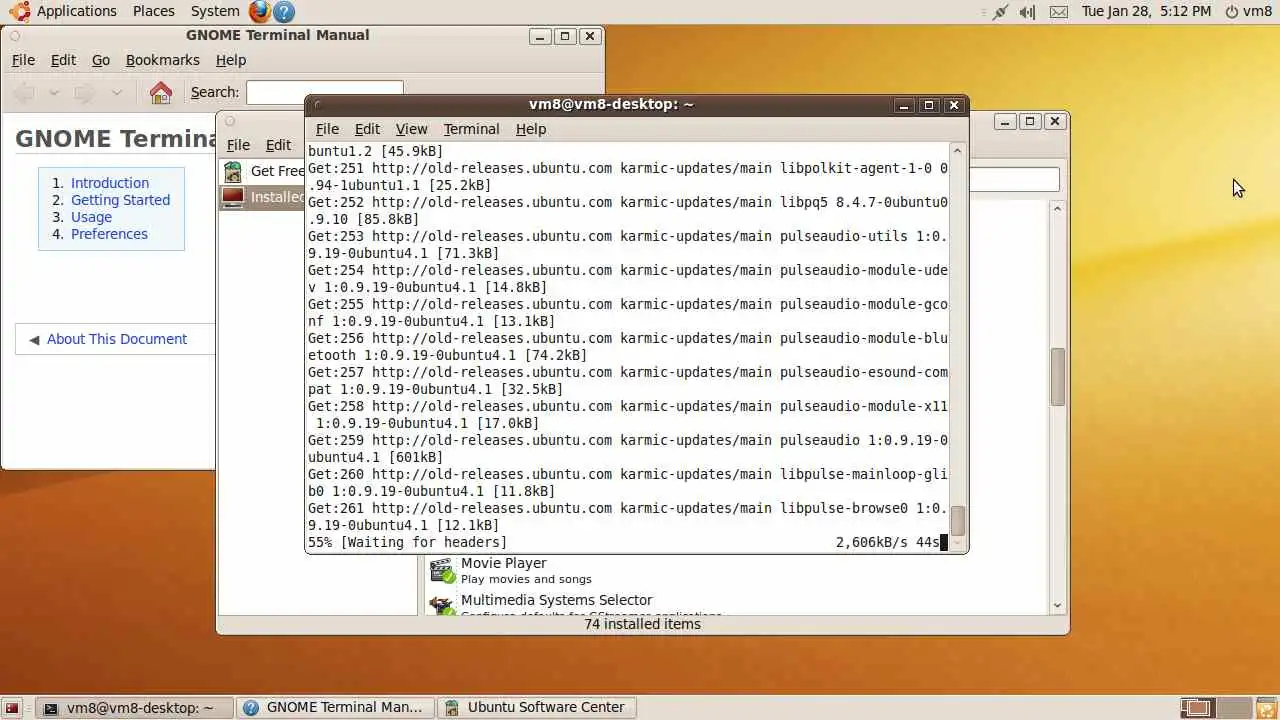Open Edit menu in Software Center window
The image size is (1280, 720).
(278, 145)
